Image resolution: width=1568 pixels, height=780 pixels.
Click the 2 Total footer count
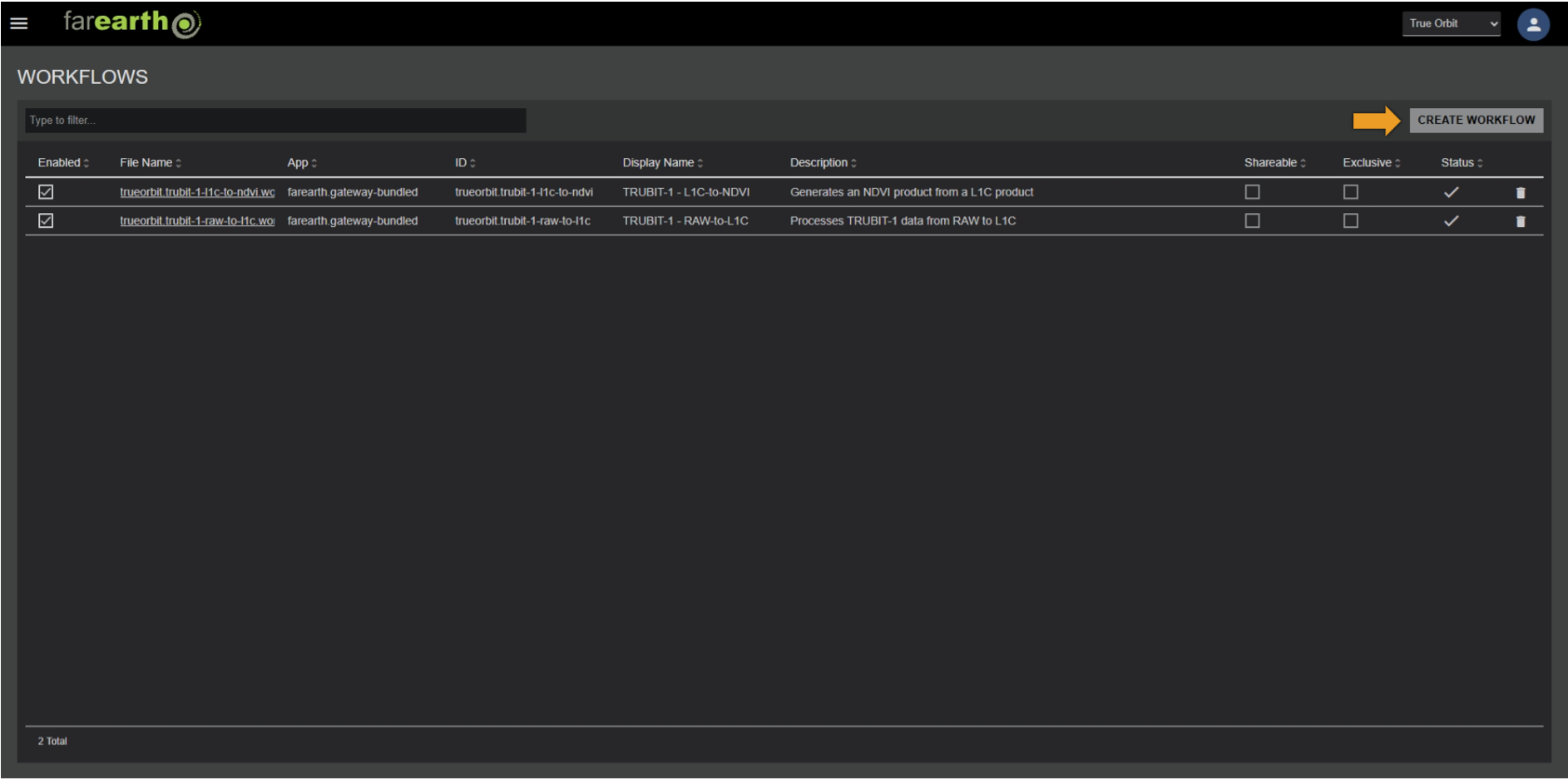[x=52, y=741]
